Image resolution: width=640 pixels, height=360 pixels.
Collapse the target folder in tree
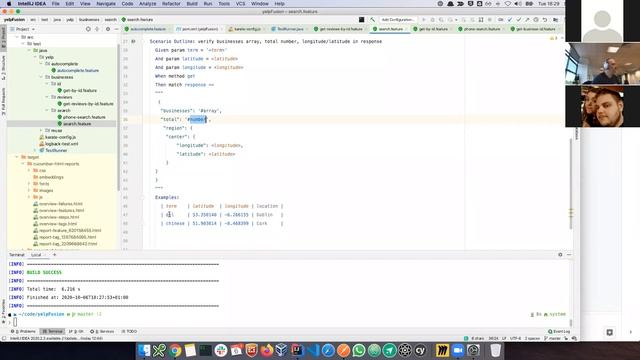[17, 157]
